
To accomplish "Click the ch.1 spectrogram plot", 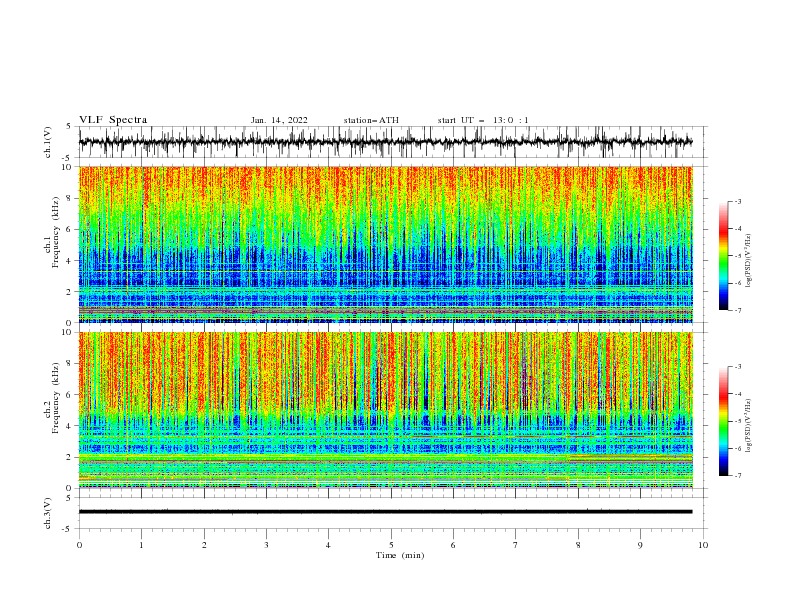I will (386, 244).
